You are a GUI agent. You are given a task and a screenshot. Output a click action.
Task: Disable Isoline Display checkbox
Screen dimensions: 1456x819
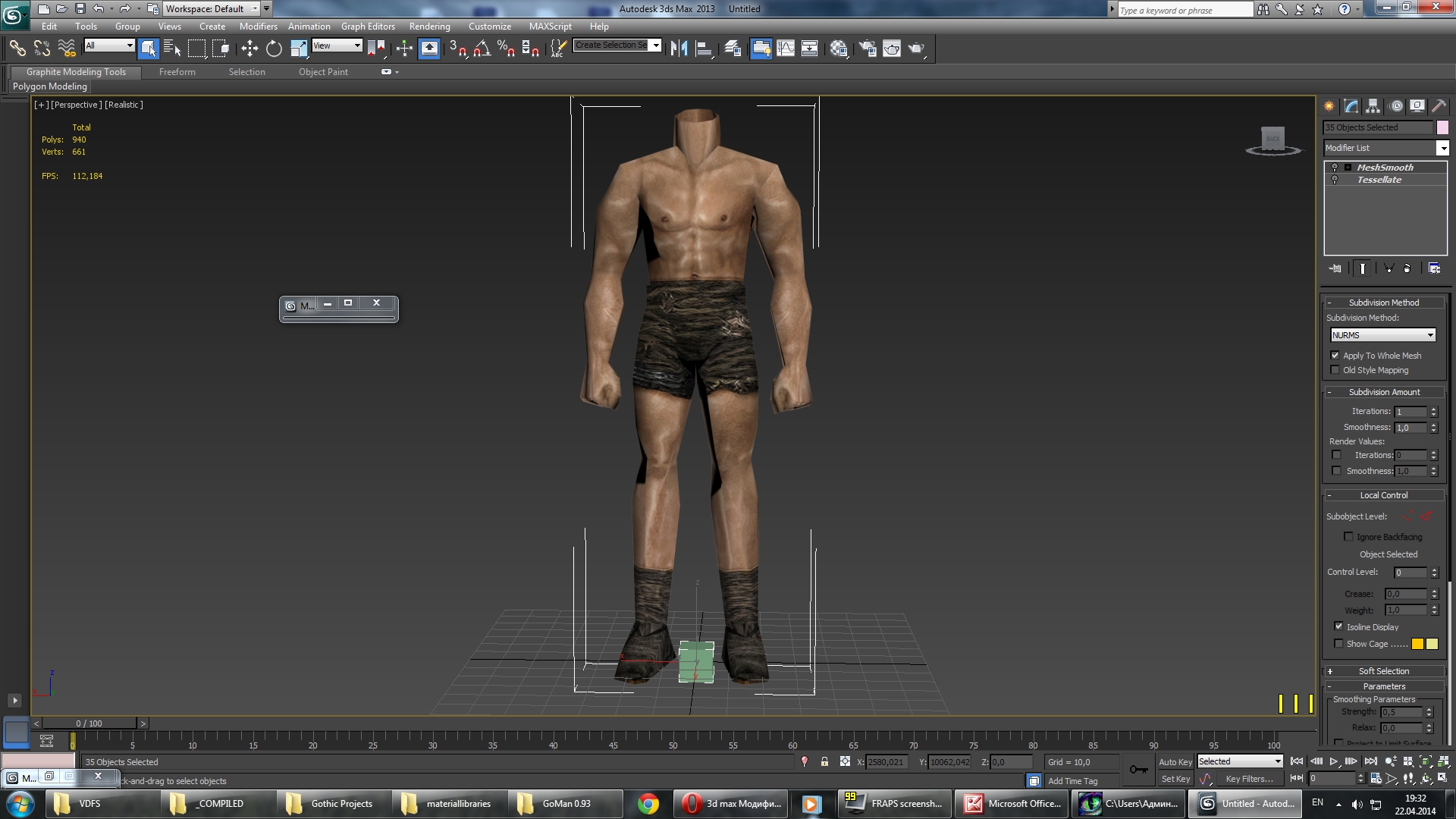[1338, 626]
